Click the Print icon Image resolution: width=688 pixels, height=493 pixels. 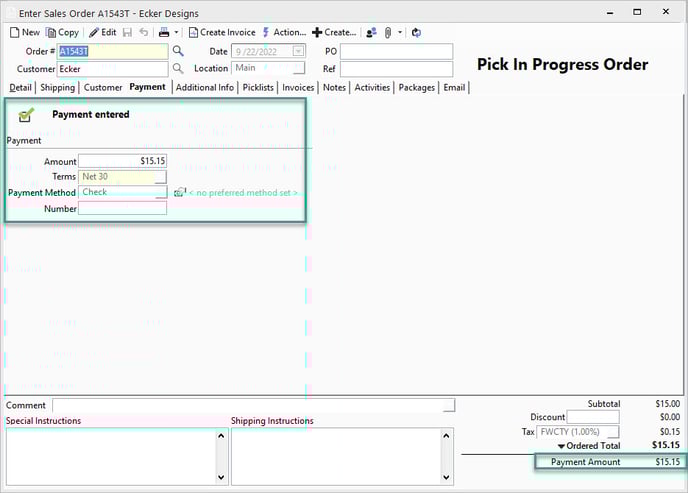[164, 32]
